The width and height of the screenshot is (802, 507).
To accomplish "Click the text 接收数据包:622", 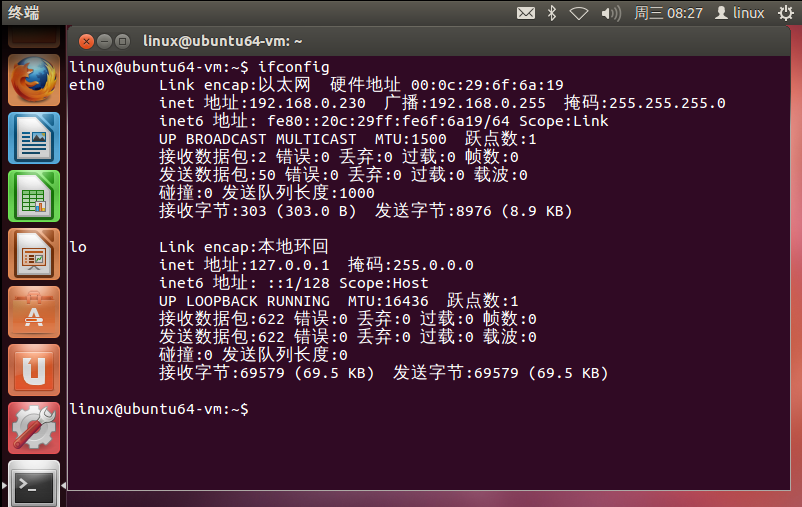I will (x=221, y=319).
